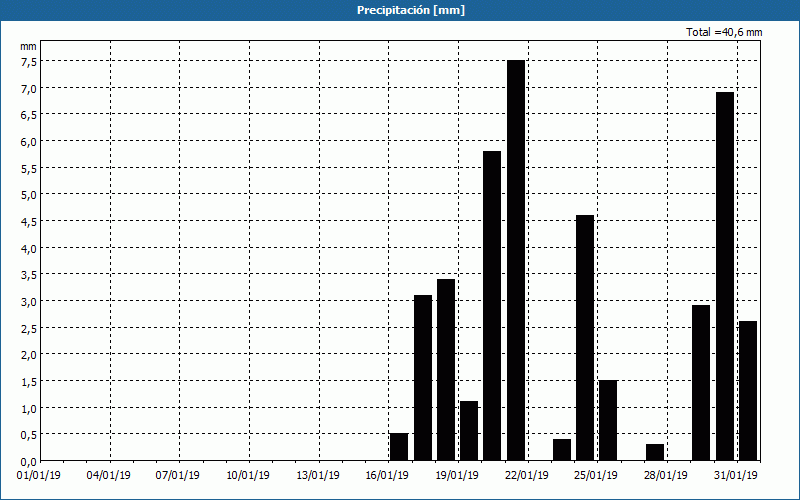Click the y-axis value '7,5'
The width and height of the screenshot is (800, 500).
pyautogui.click(x=29, y=62)
